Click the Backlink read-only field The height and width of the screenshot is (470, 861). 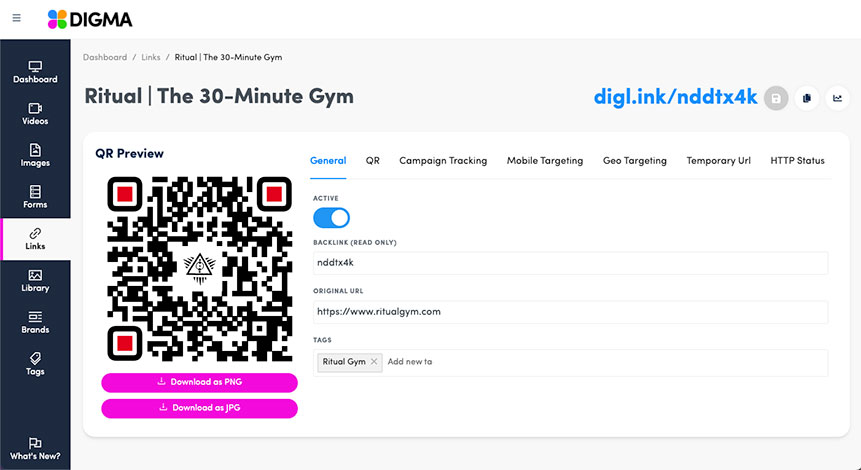[x=571, y=263]
